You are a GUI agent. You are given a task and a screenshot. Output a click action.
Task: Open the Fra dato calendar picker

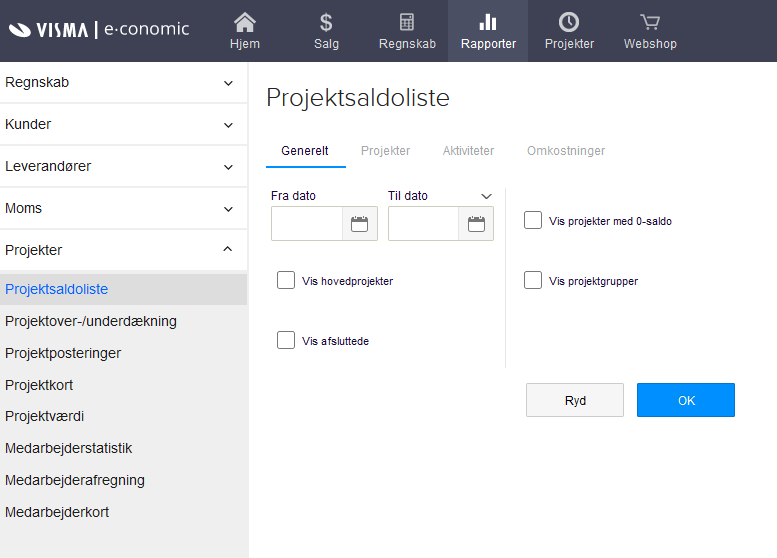[360, 224]
